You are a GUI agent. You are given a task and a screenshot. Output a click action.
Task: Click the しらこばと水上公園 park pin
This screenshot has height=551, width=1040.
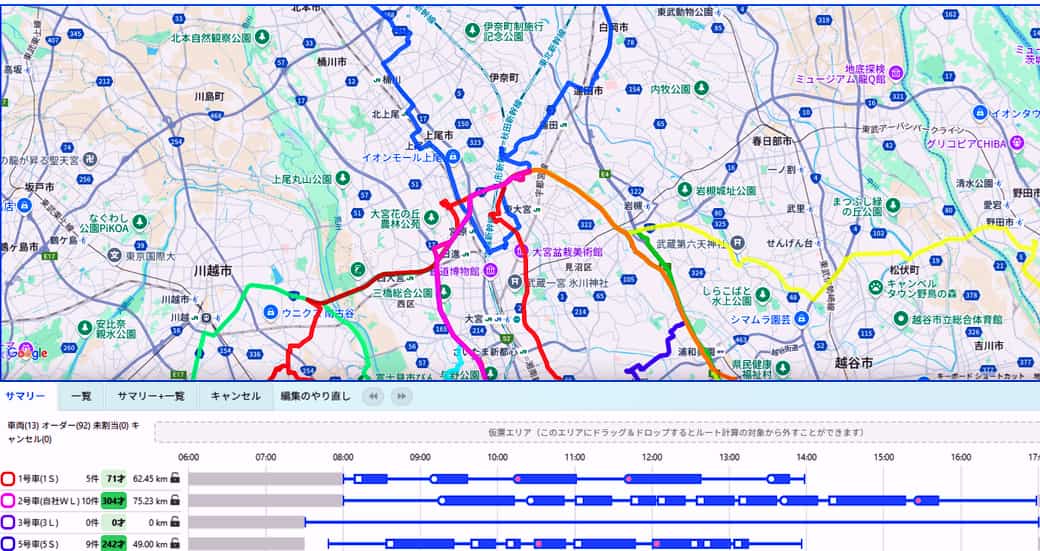pyautogui.click(x=763, y=294)
